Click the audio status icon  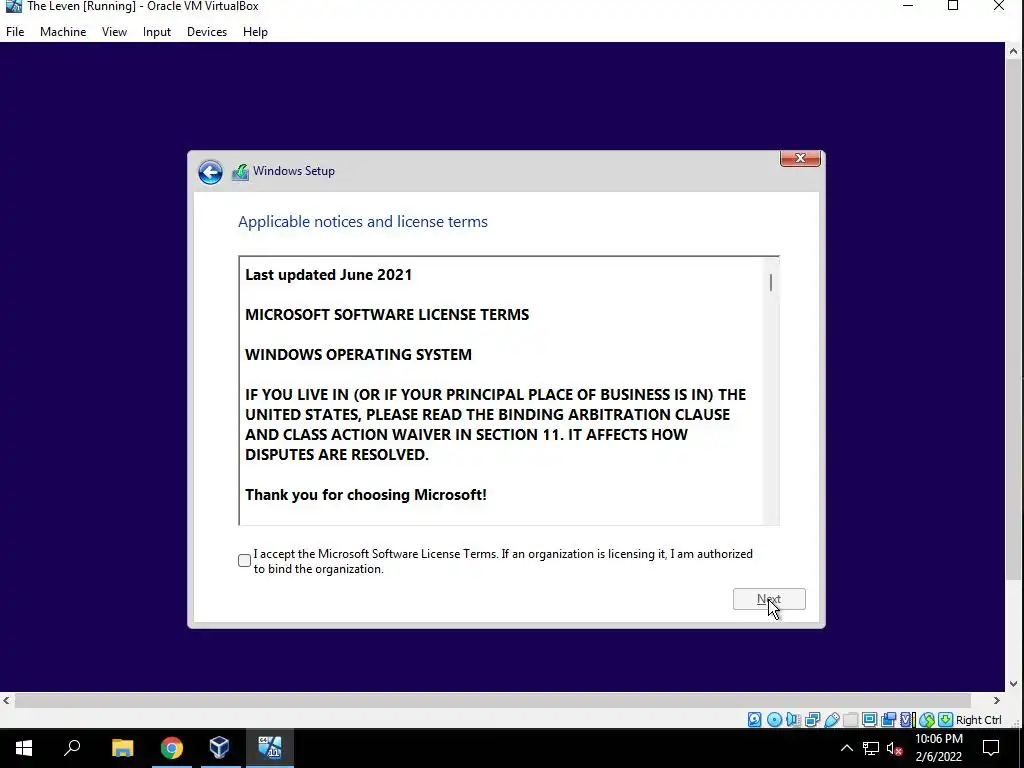tap(793, 720)
